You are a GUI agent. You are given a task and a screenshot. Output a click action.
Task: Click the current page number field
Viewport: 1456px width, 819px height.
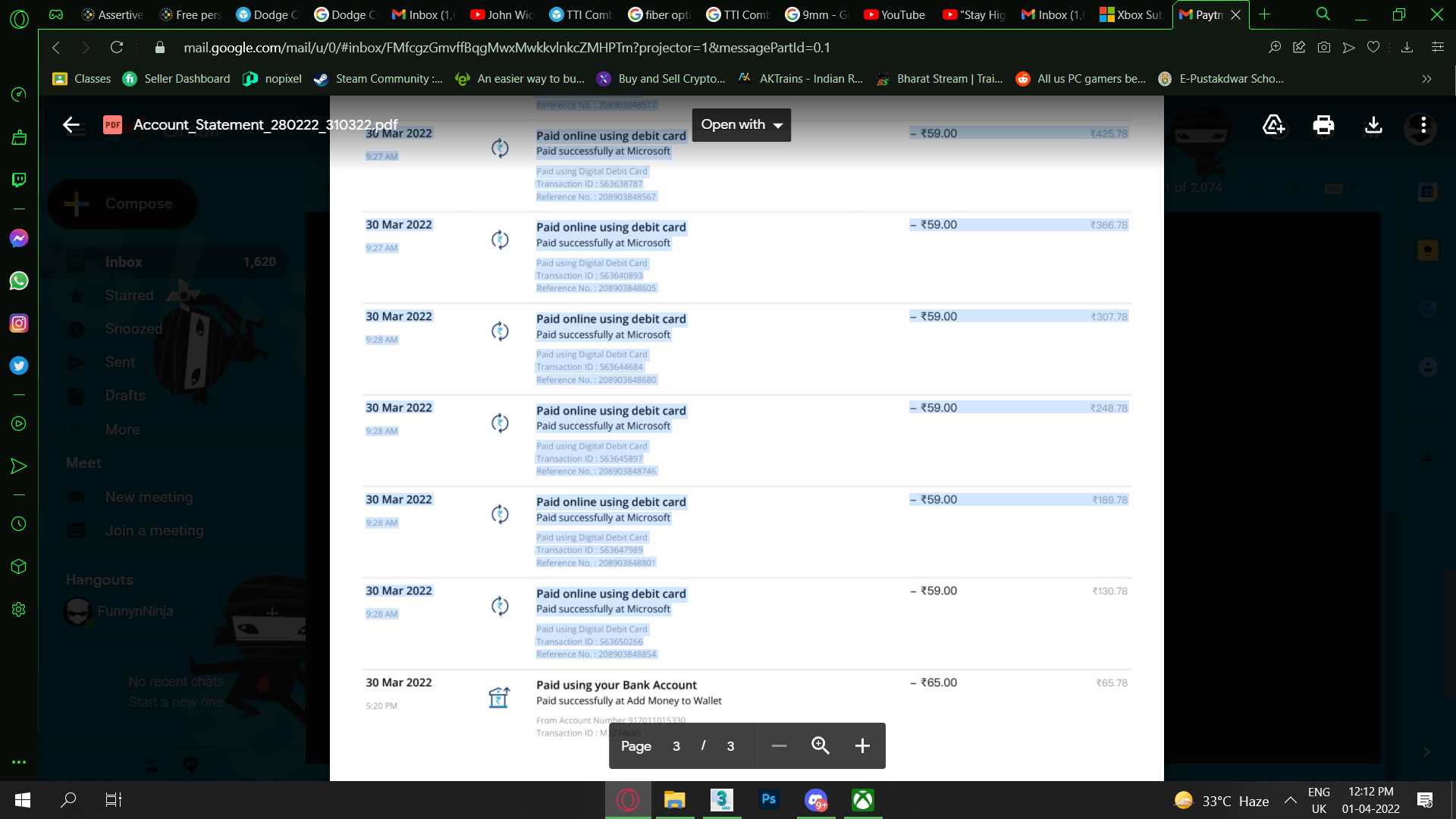tap(676, 746)
